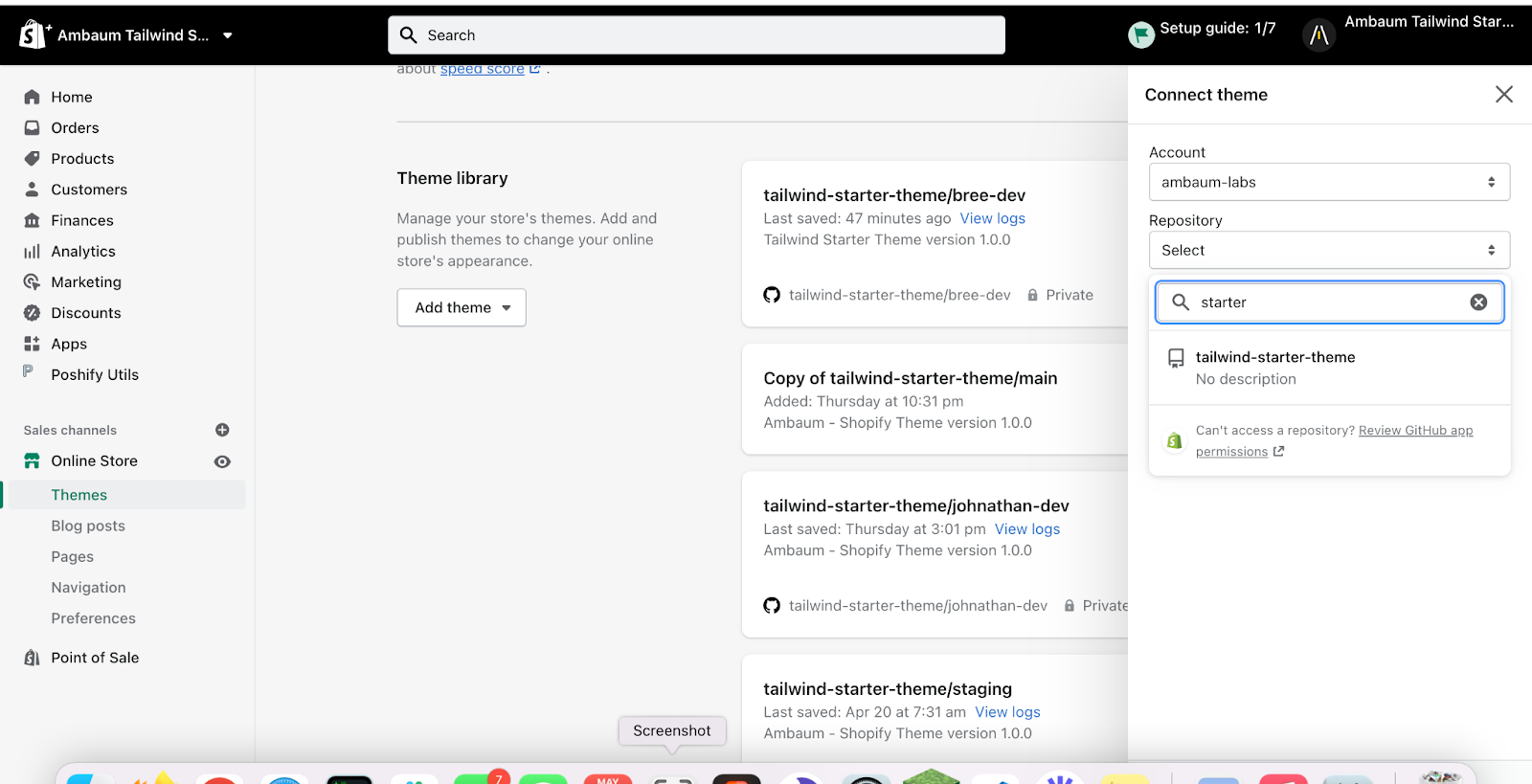Clear the repository search text
The width and height of the screenshot is (1532, 784).
click(1478, 302)
